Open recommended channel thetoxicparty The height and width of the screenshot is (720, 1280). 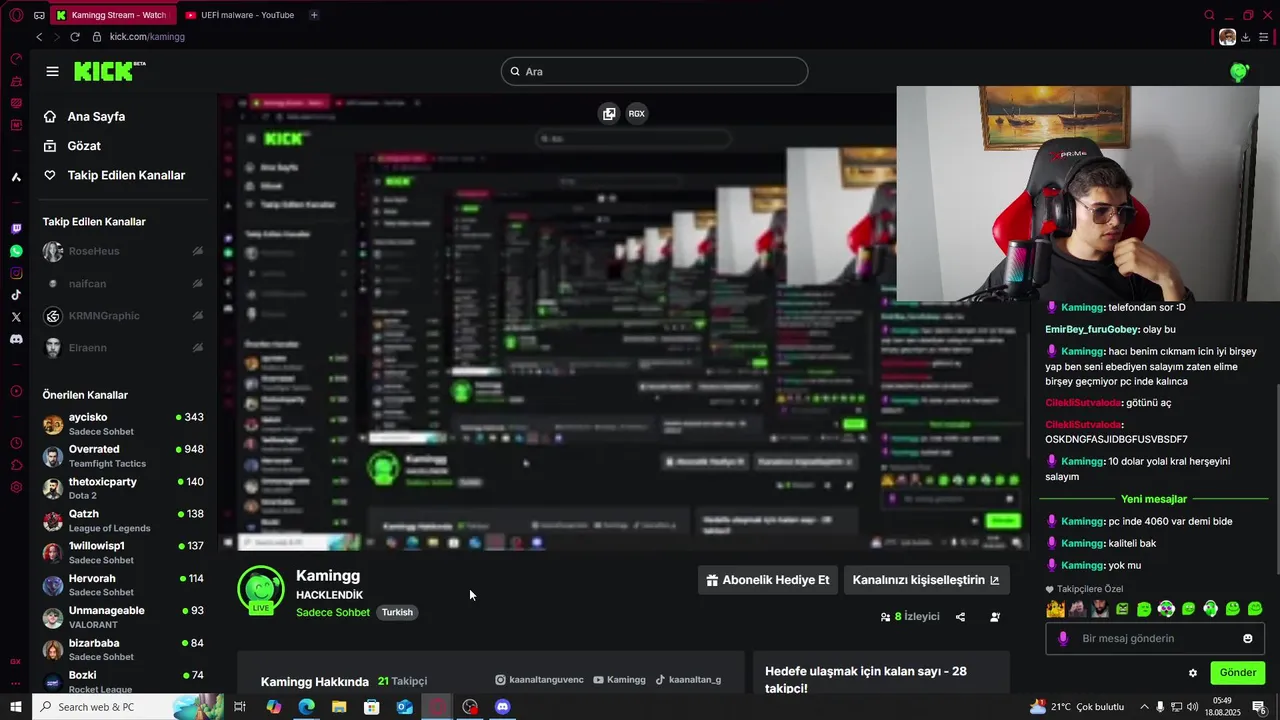click(123, 488)
